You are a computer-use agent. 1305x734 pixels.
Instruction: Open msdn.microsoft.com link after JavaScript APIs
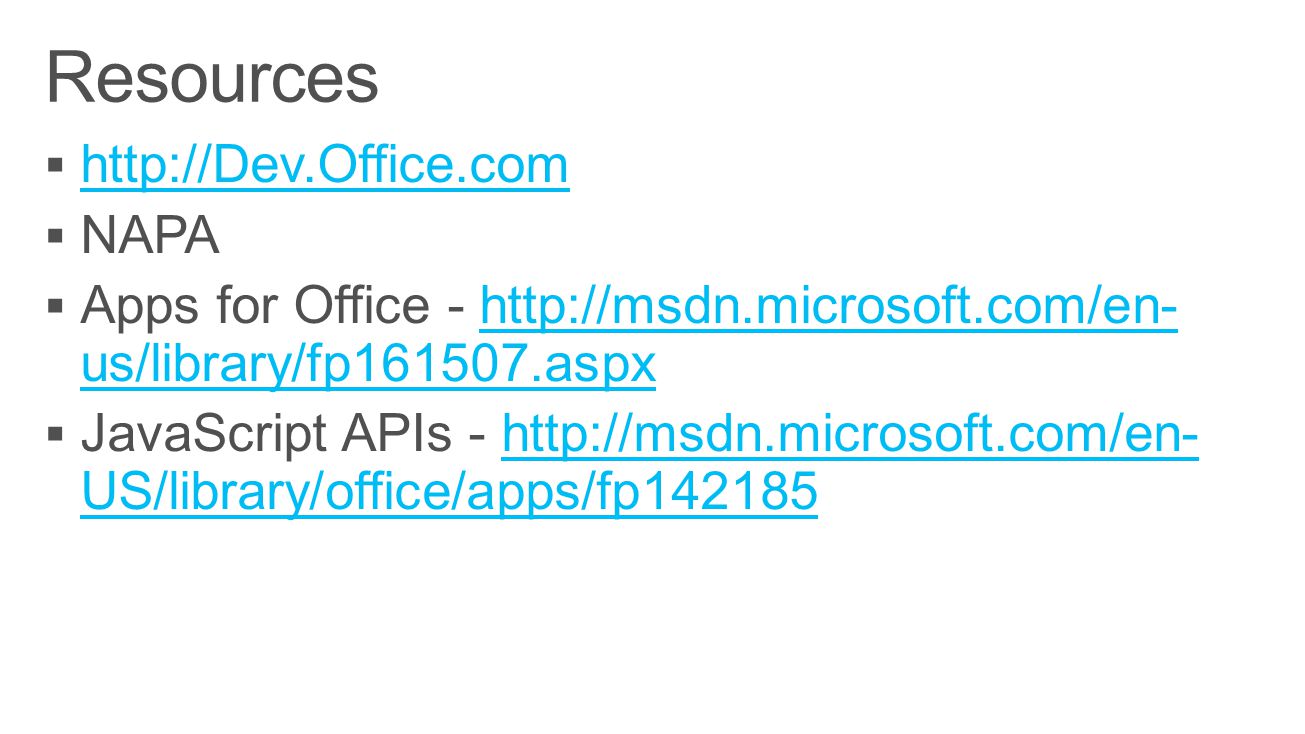pos(850,435)
